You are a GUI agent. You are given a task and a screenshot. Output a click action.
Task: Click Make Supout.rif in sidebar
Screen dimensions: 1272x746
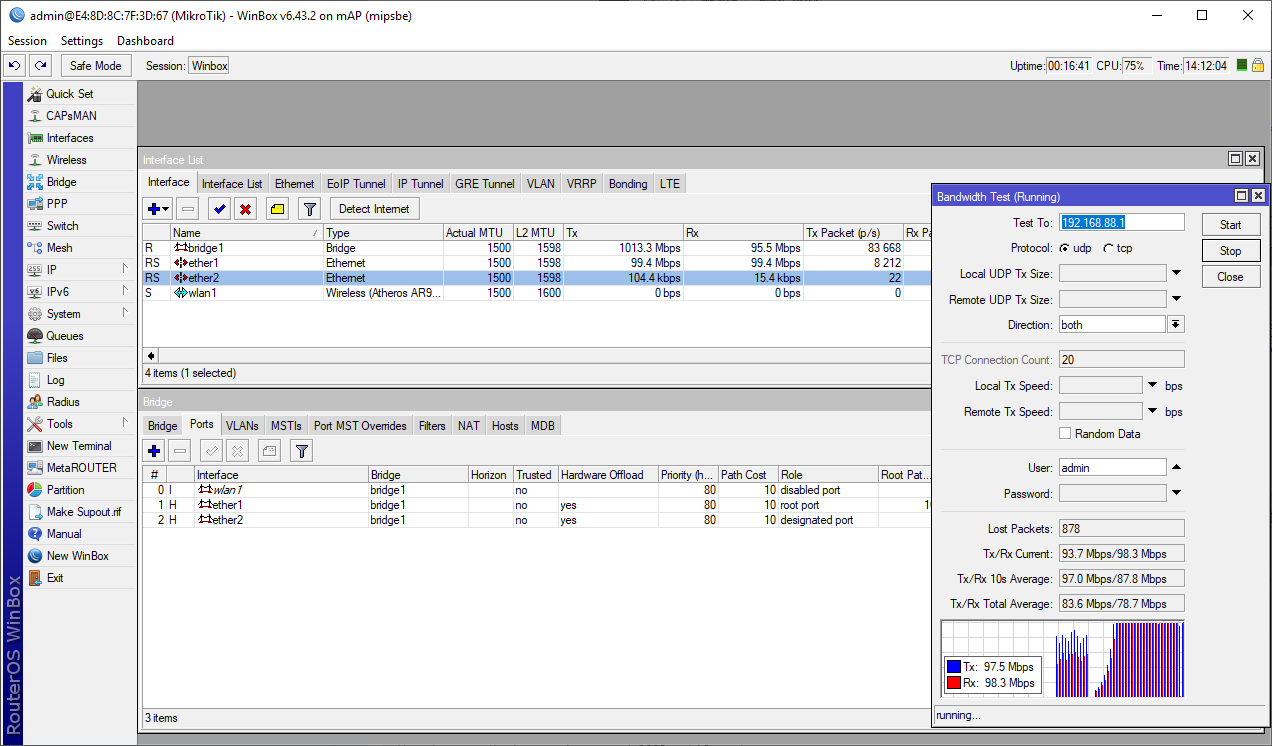[84, 512]
